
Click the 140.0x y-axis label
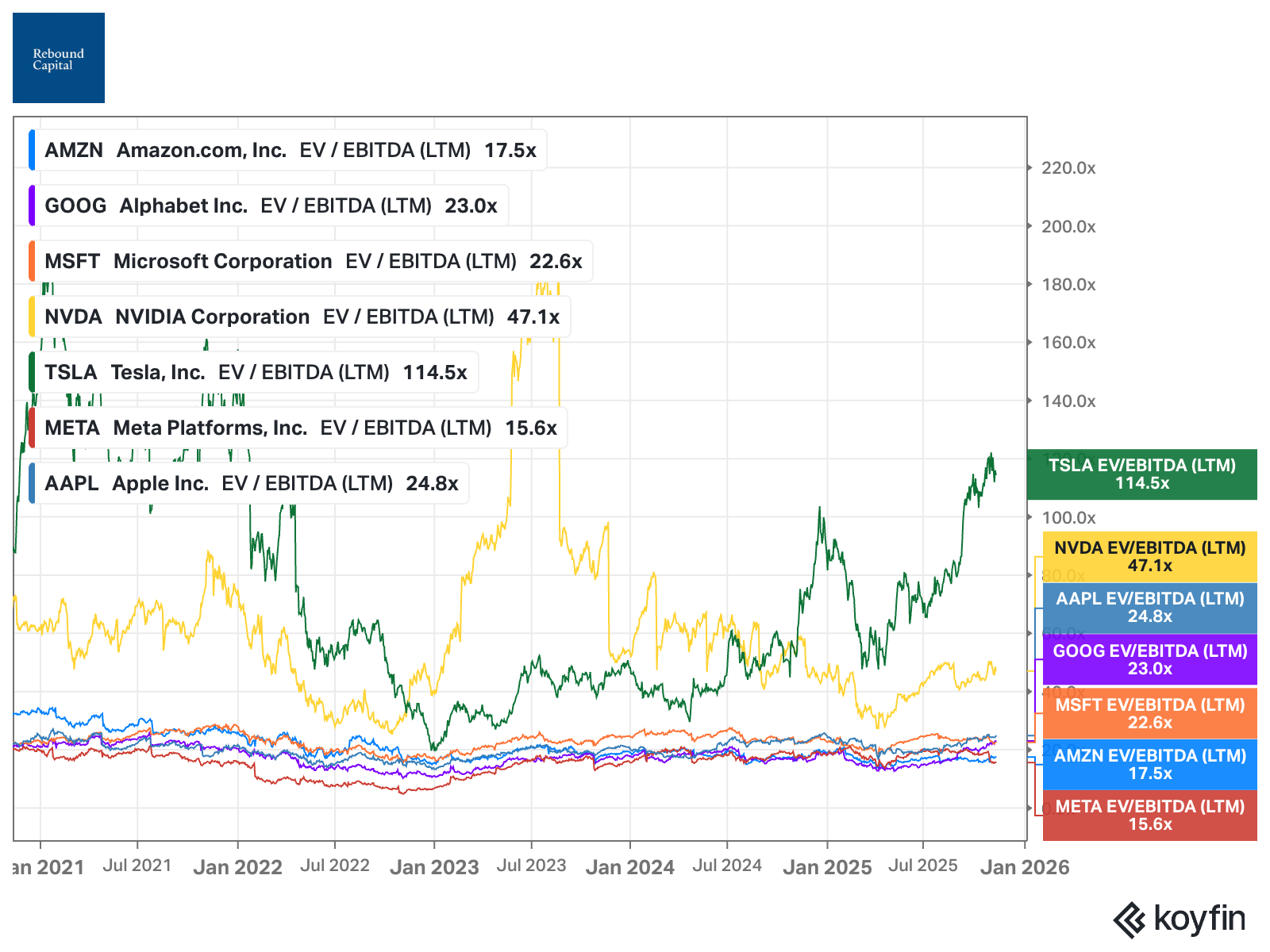pos(1068,401)
